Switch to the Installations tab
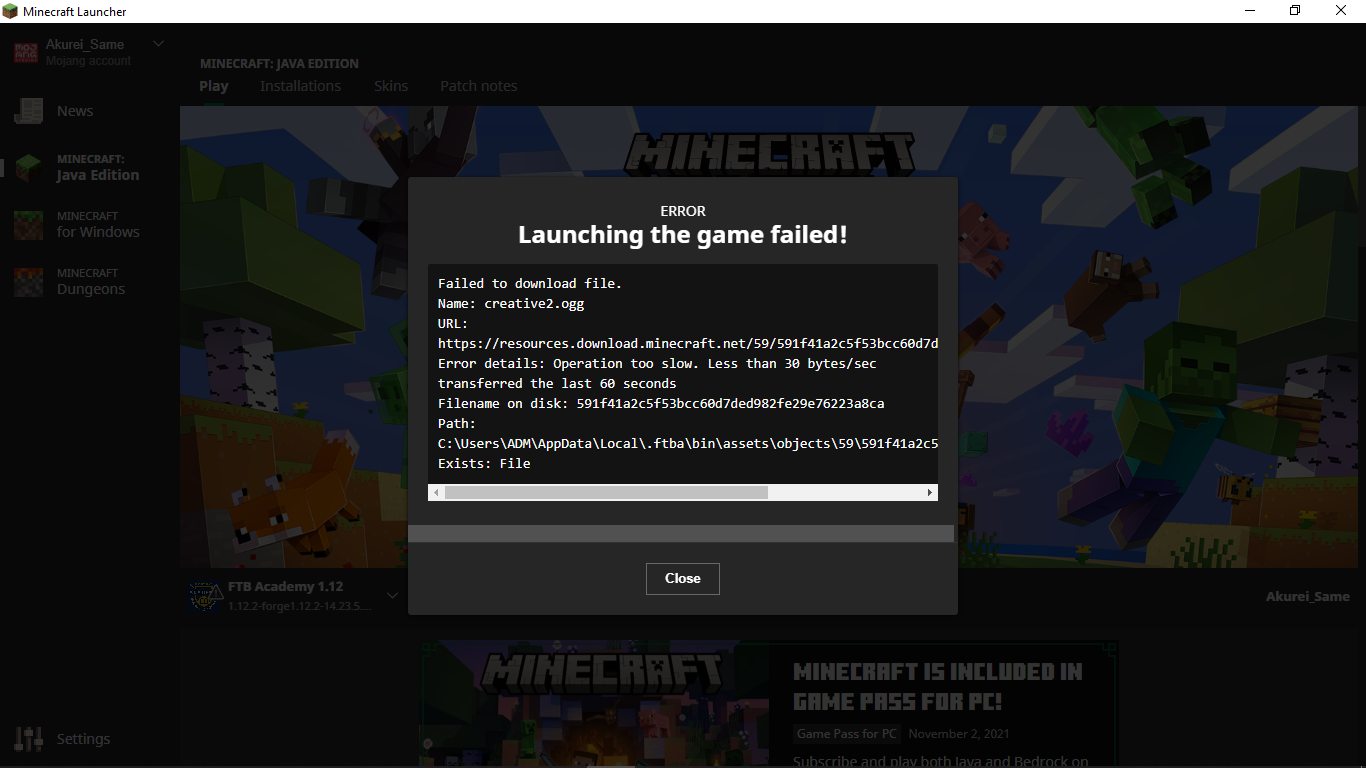 click(x=300, y=86)
